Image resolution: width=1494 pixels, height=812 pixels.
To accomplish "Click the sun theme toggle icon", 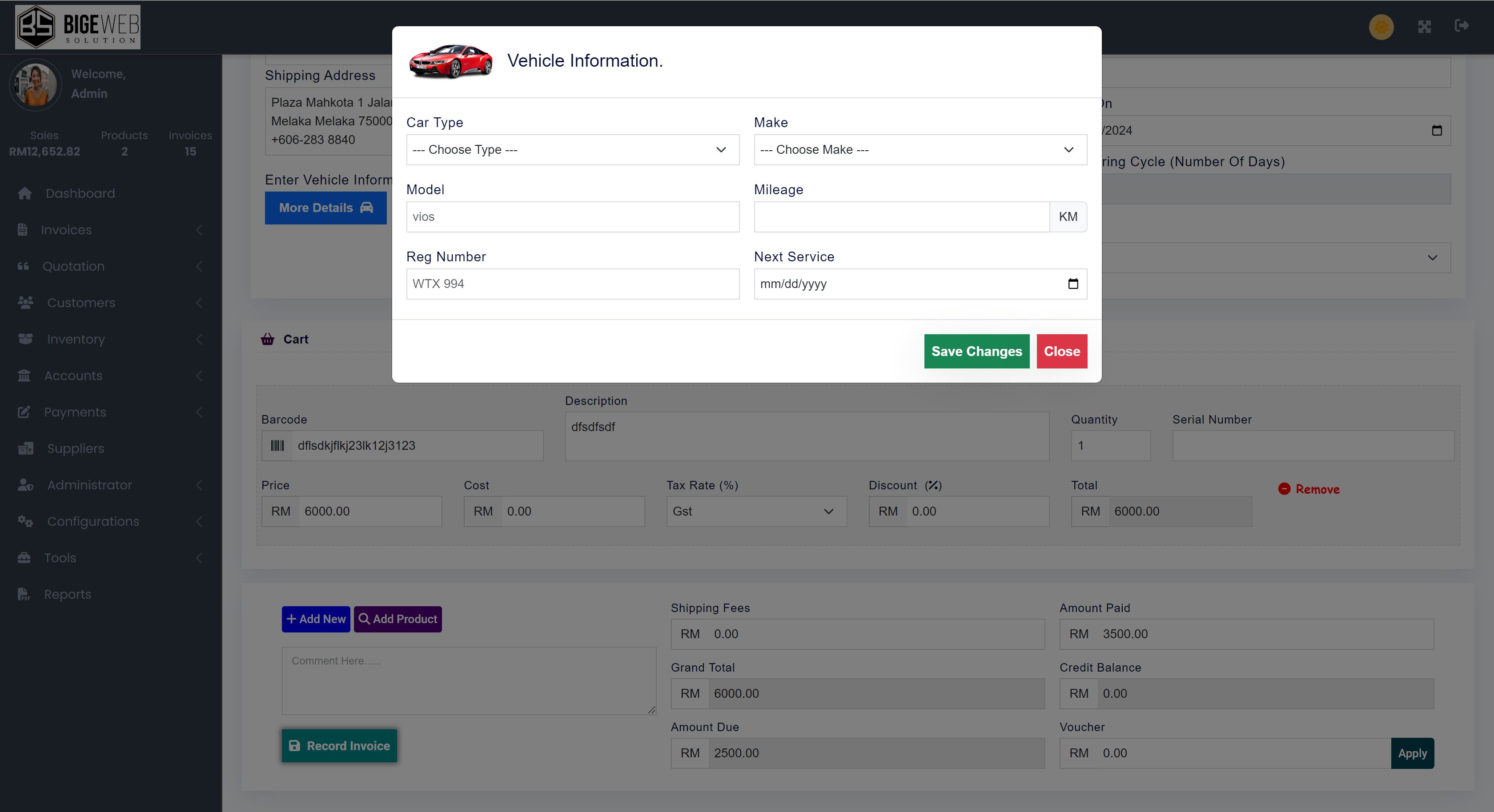I will click(x=1381, y=27).
